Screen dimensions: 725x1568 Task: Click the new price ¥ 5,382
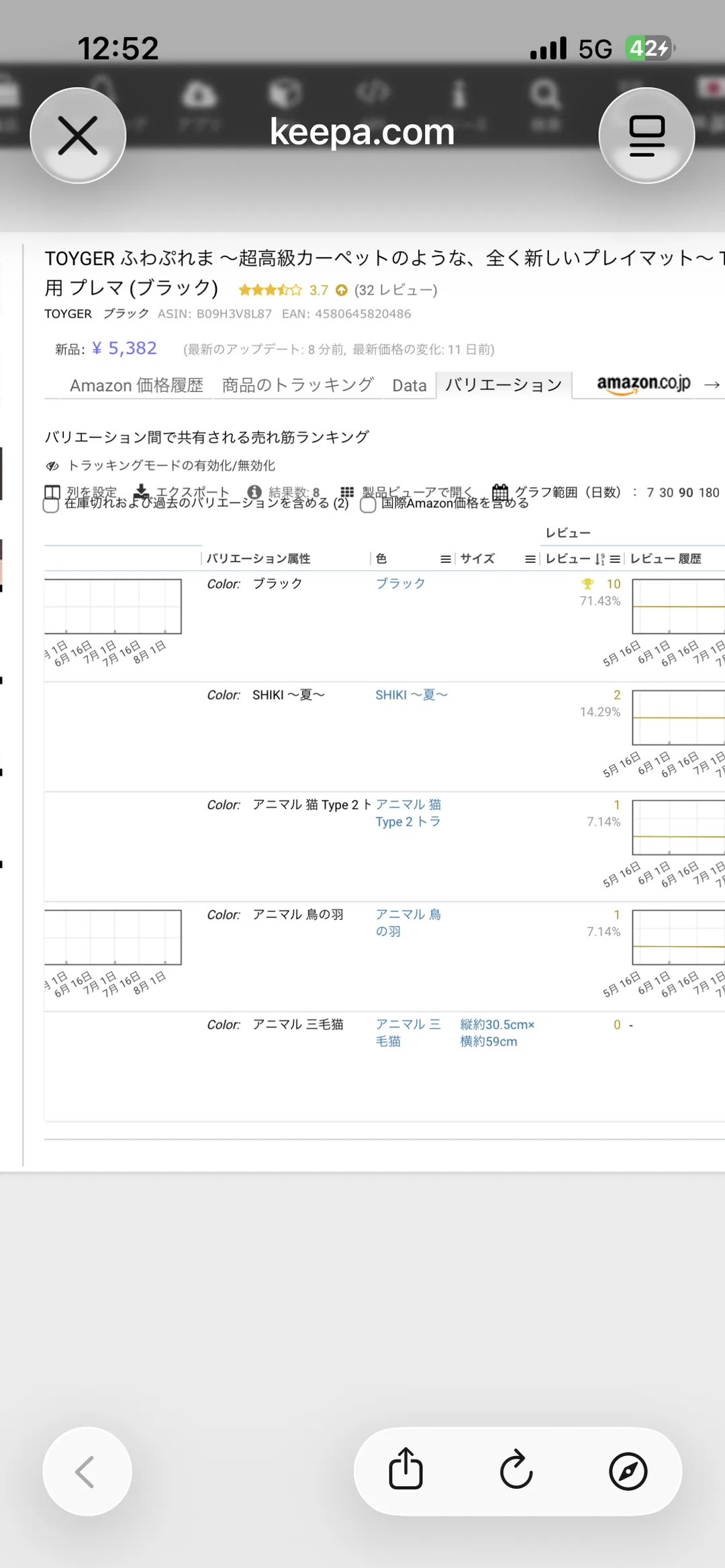(x=124, y=348)
